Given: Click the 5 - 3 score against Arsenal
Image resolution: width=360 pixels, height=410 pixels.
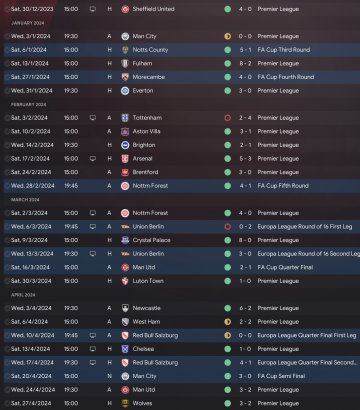Looking at the screenshot, I should pos(245,159).
